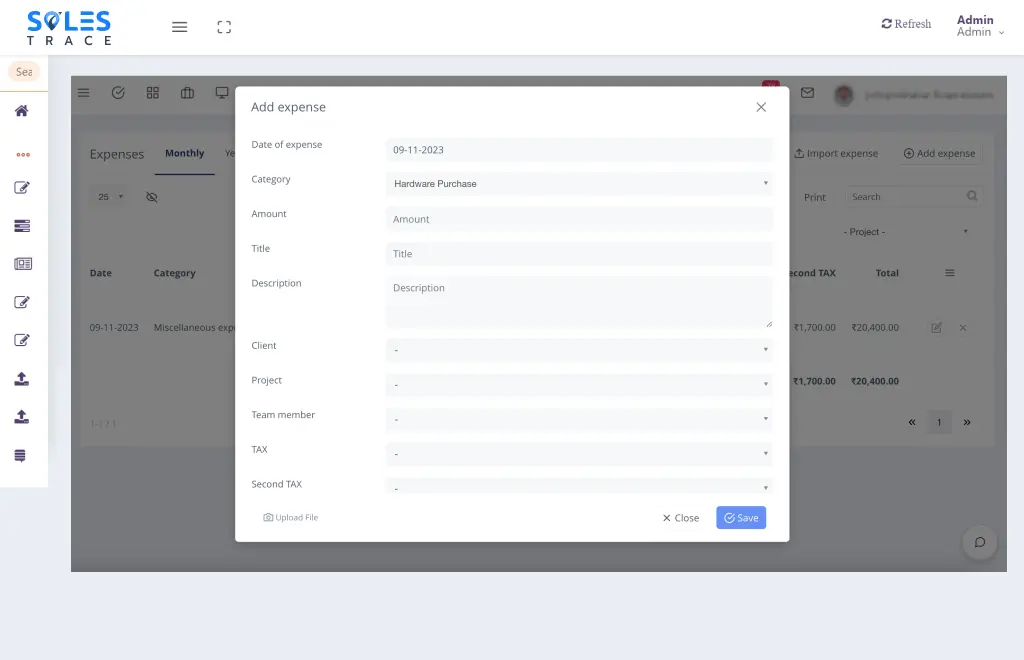Toggle the inner page hamburger menu
The width and height of the screenshot is (1024, 660).
click(x=84, y=93)
